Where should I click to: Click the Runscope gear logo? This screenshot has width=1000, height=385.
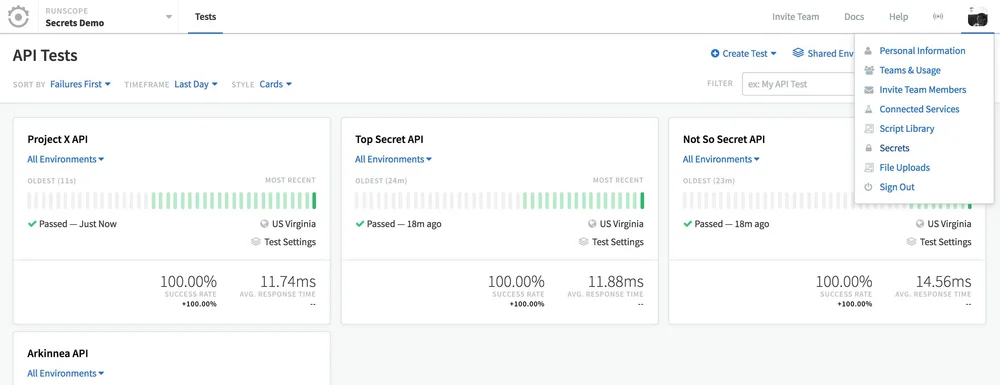18,17
